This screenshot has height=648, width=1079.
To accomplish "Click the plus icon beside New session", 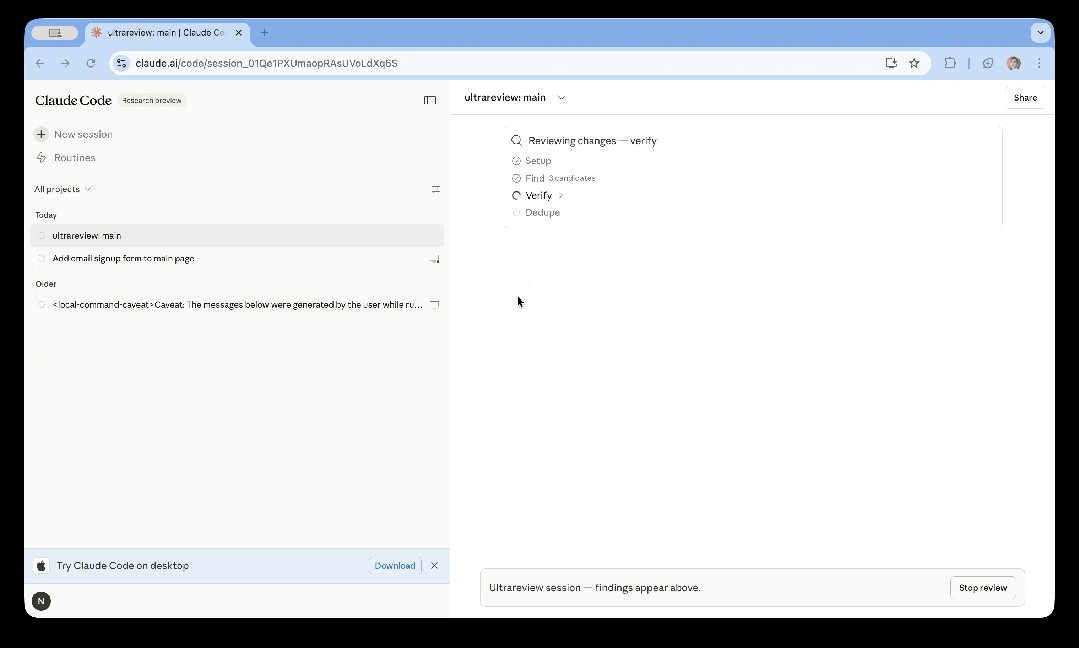I will (41, 134).
